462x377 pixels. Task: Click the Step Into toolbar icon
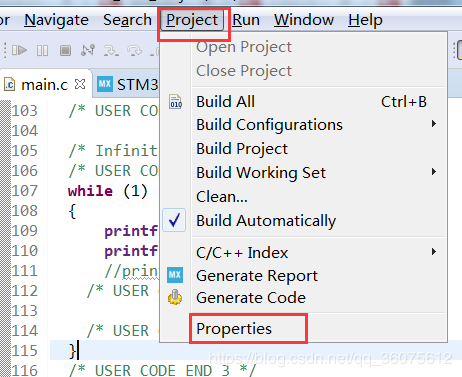111,51
